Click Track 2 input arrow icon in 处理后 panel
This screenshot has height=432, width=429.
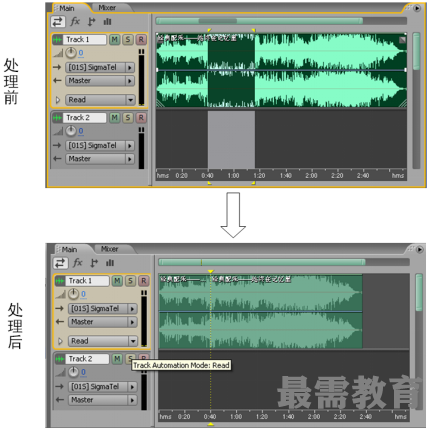(x=60, y=387)
